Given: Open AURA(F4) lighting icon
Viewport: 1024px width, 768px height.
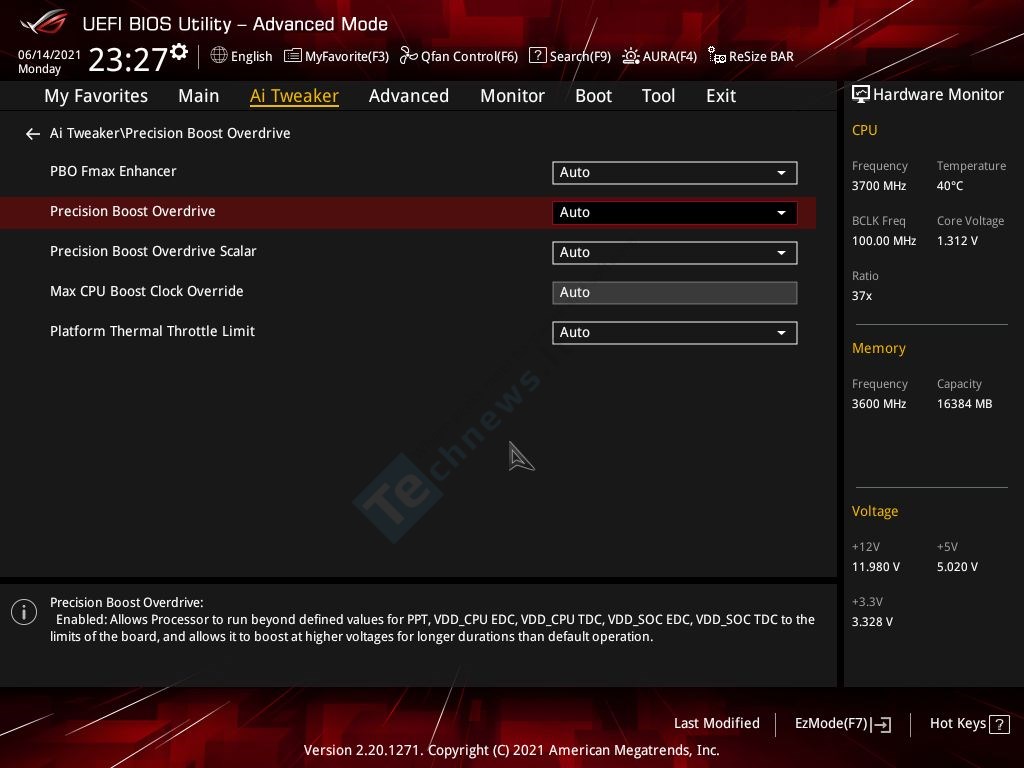Looking at the screenshot, I should click(630, 56).
